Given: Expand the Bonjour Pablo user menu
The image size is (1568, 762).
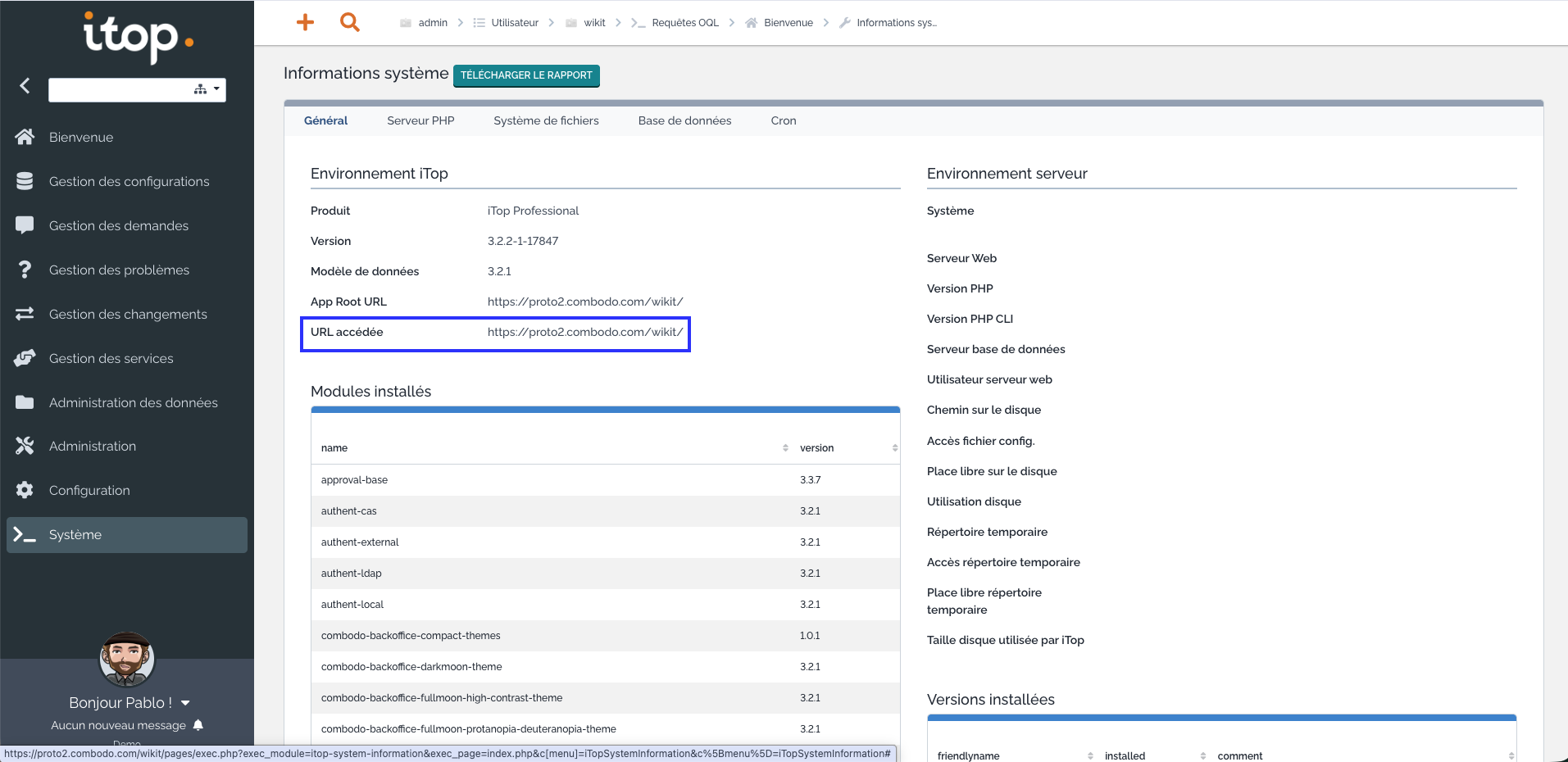Looking at the screenshot, I should click(x=185, y=703).
